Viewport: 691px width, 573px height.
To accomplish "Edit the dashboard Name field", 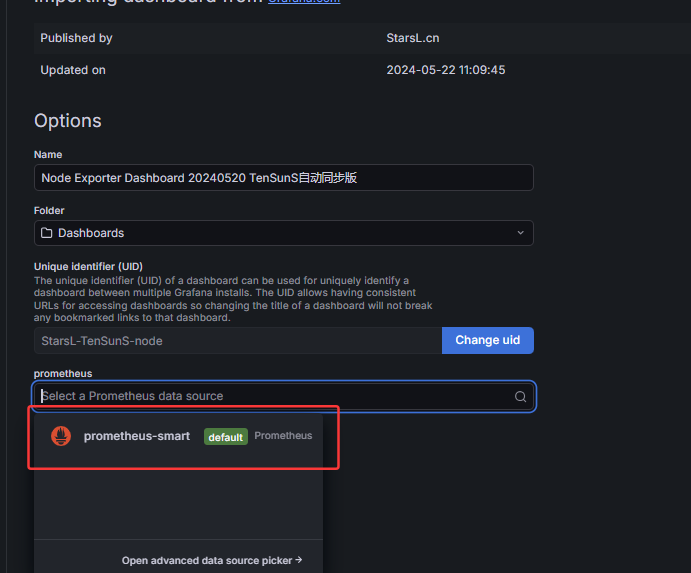I will (x=284, y=178).
